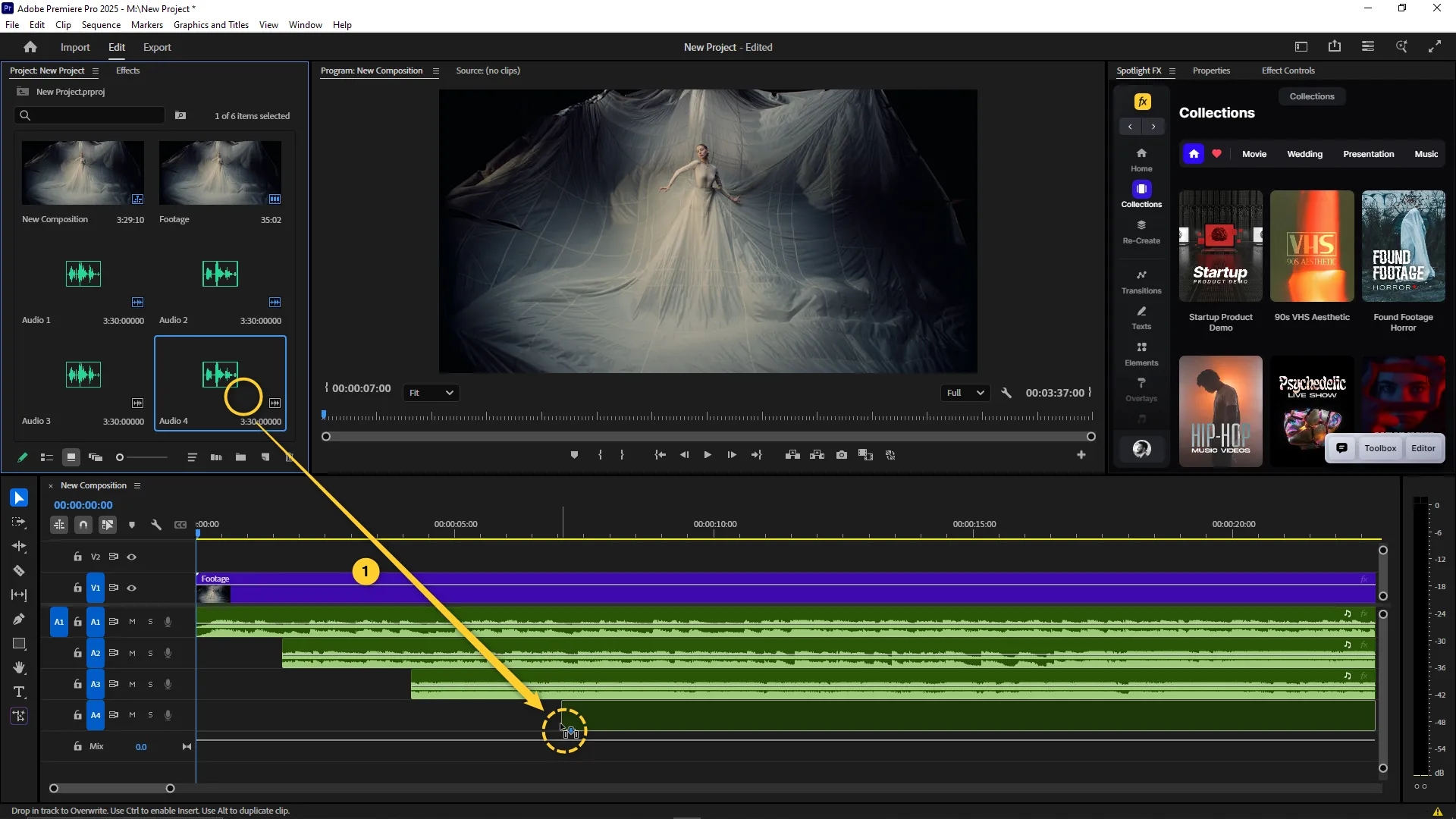
Task: Open Spotlight FX Elements section
Action: (x=1141, y=354)
